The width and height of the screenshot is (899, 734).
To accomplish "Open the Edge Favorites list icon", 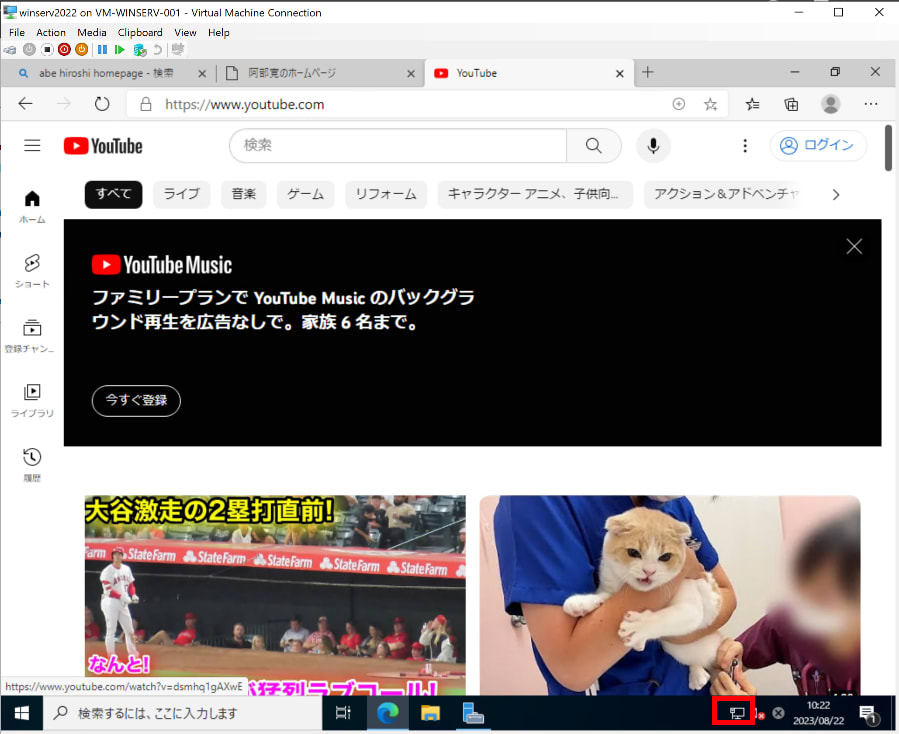I will (x=752, y=104).
